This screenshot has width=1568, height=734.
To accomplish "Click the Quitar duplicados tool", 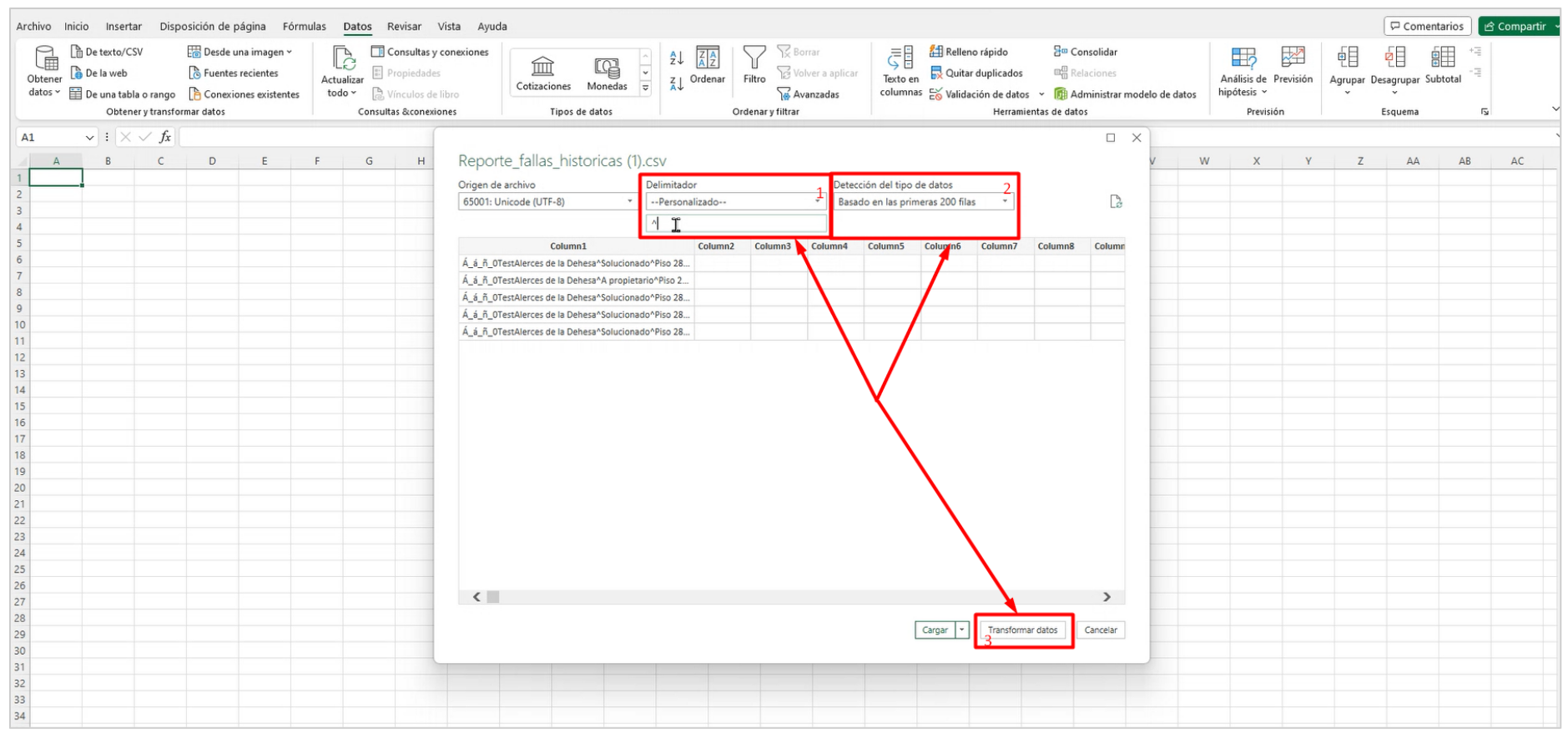I will 976,73.
